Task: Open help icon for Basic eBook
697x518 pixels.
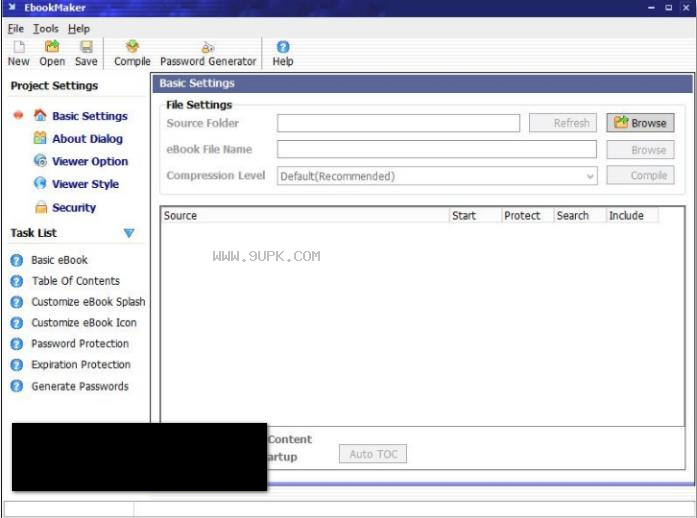Action: [x=17, y=260]
